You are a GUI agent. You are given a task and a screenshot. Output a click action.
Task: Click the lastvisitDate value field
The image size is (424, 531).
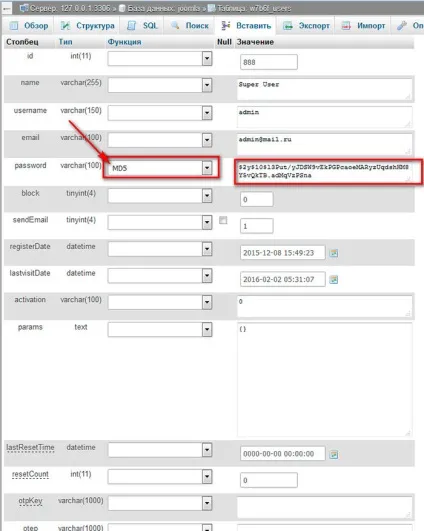pyautogui.click(x=282, y=279)
